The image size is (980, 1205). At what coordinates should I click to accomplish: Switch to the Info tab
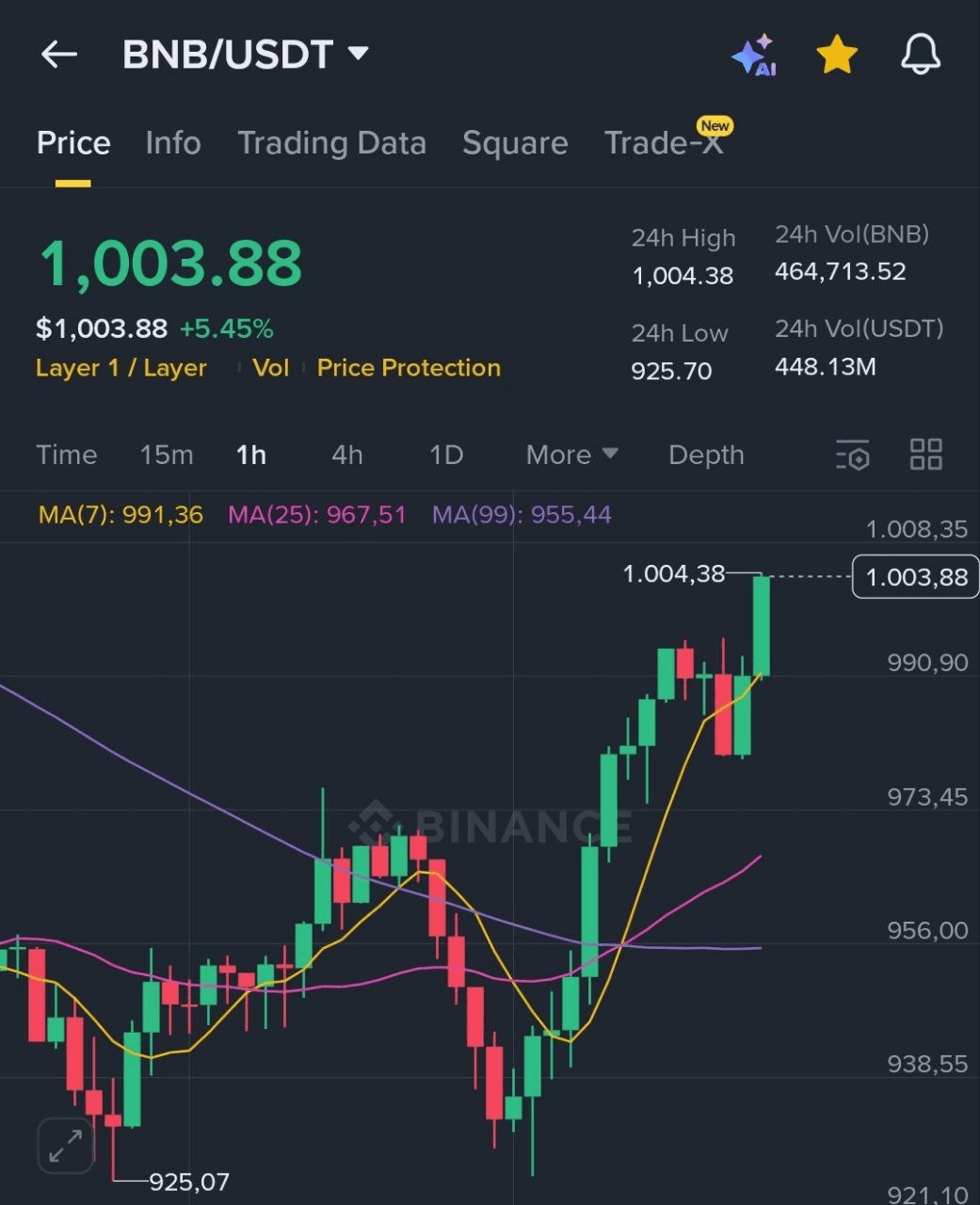tap(173, 143)
